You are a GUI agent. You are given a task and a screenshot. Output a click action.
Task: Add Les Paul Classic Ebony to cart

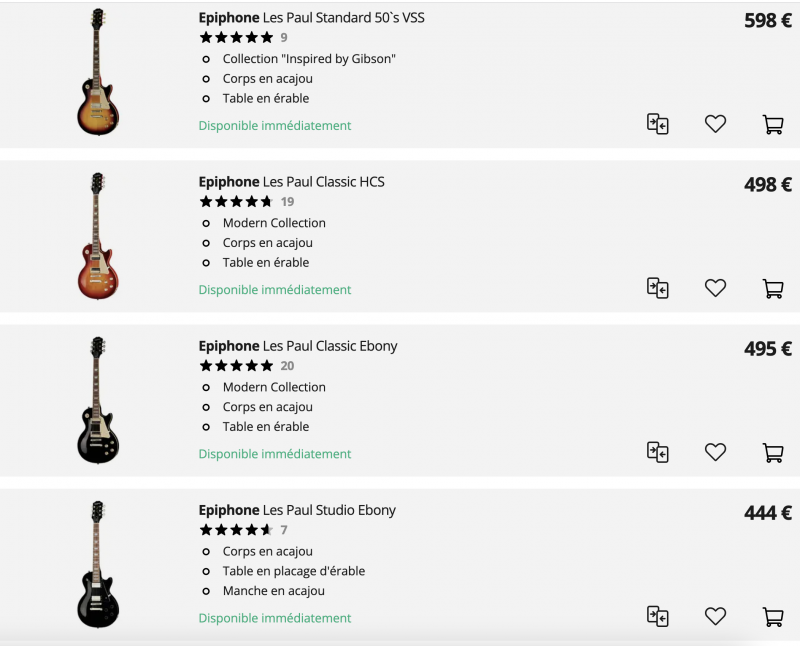[x=773, y=452]
